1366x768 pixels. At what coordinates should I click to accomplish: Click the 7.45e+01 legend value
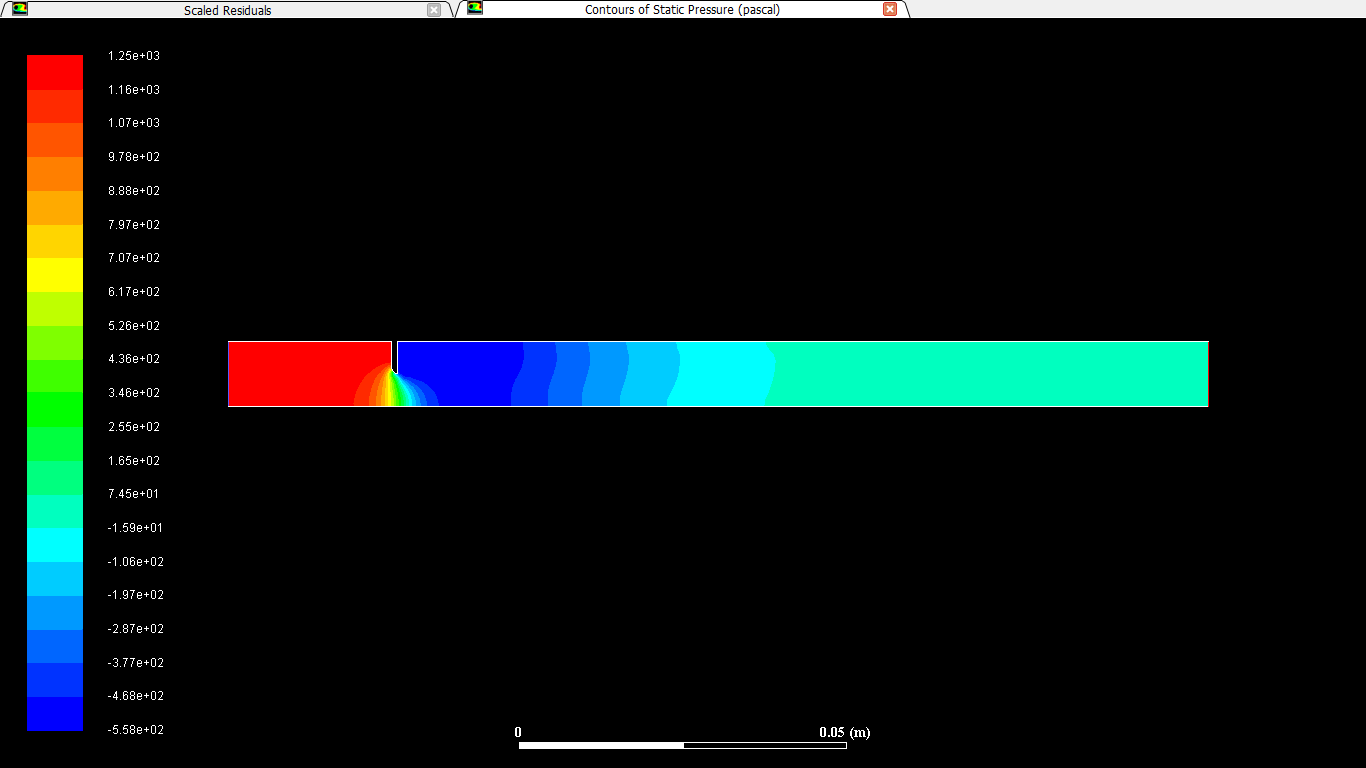134,494
